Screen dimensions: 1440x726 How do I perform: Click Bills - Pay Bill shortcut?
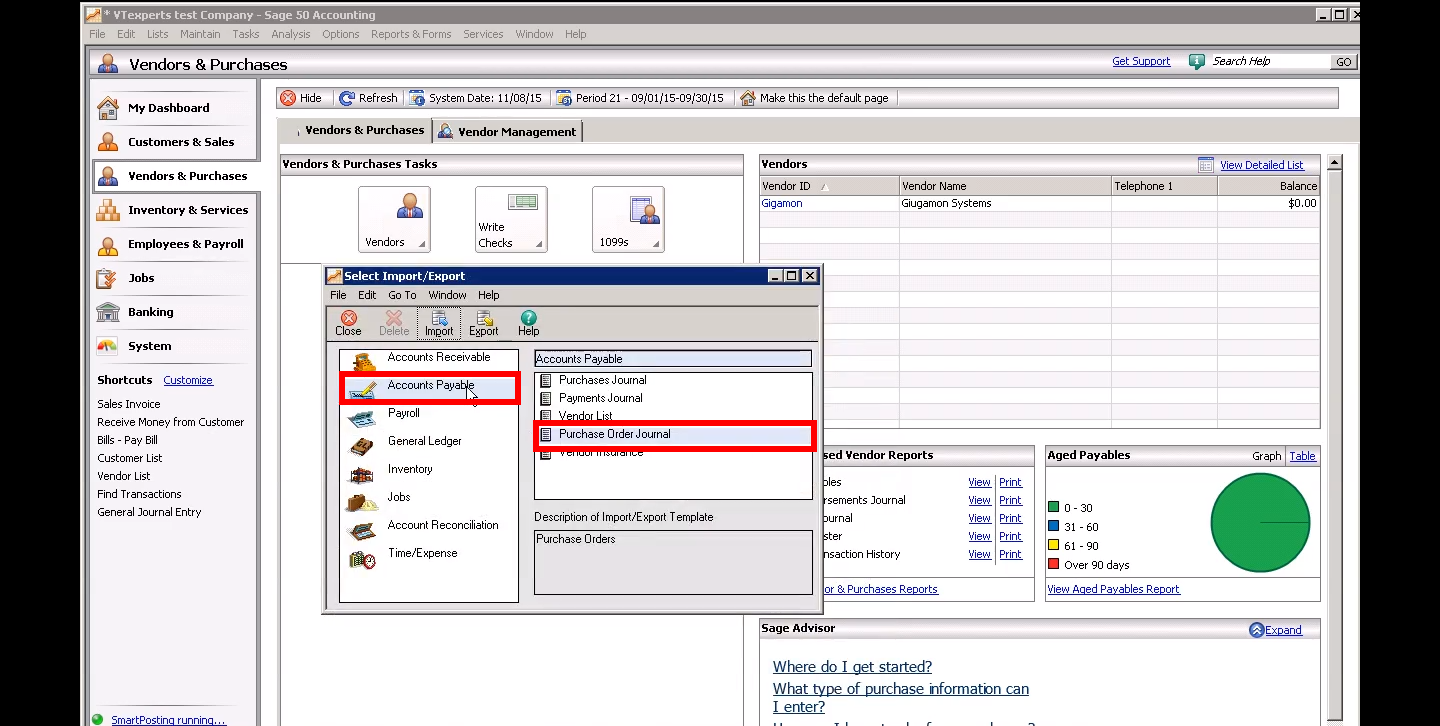128,440
